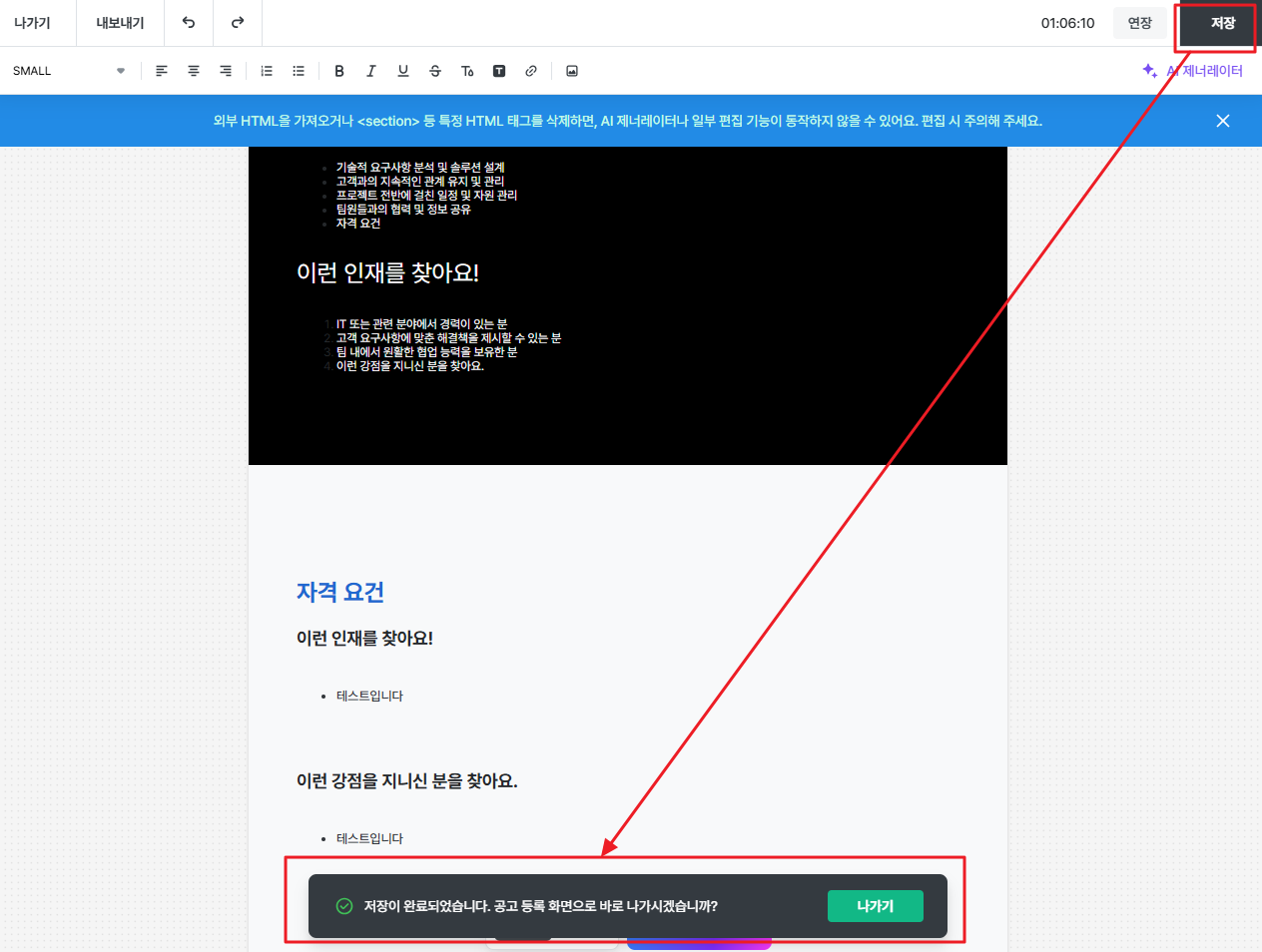Insert a numbered list

pyautogui.click(x=267, y=71)
